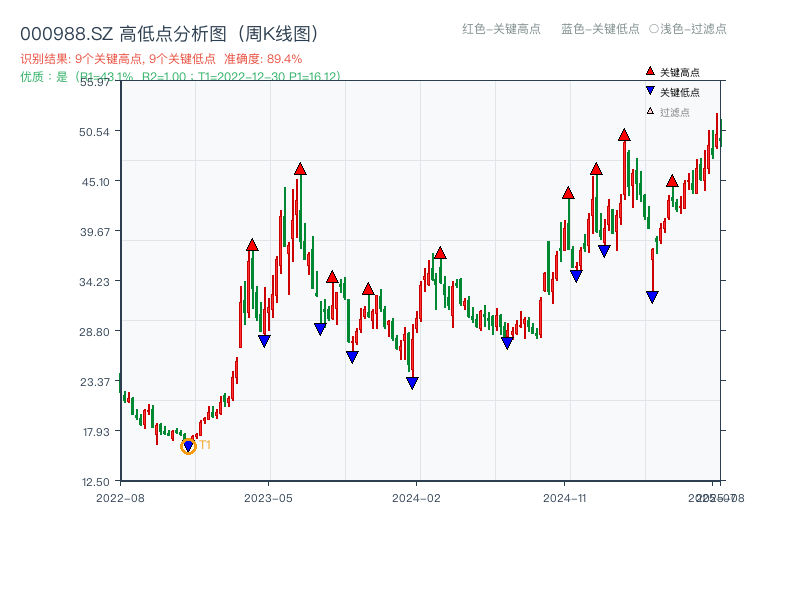Click the red 关键高点 triangle legend icon
The height and width of the screenshot is (600, 800).
click(x=650, y=72)
